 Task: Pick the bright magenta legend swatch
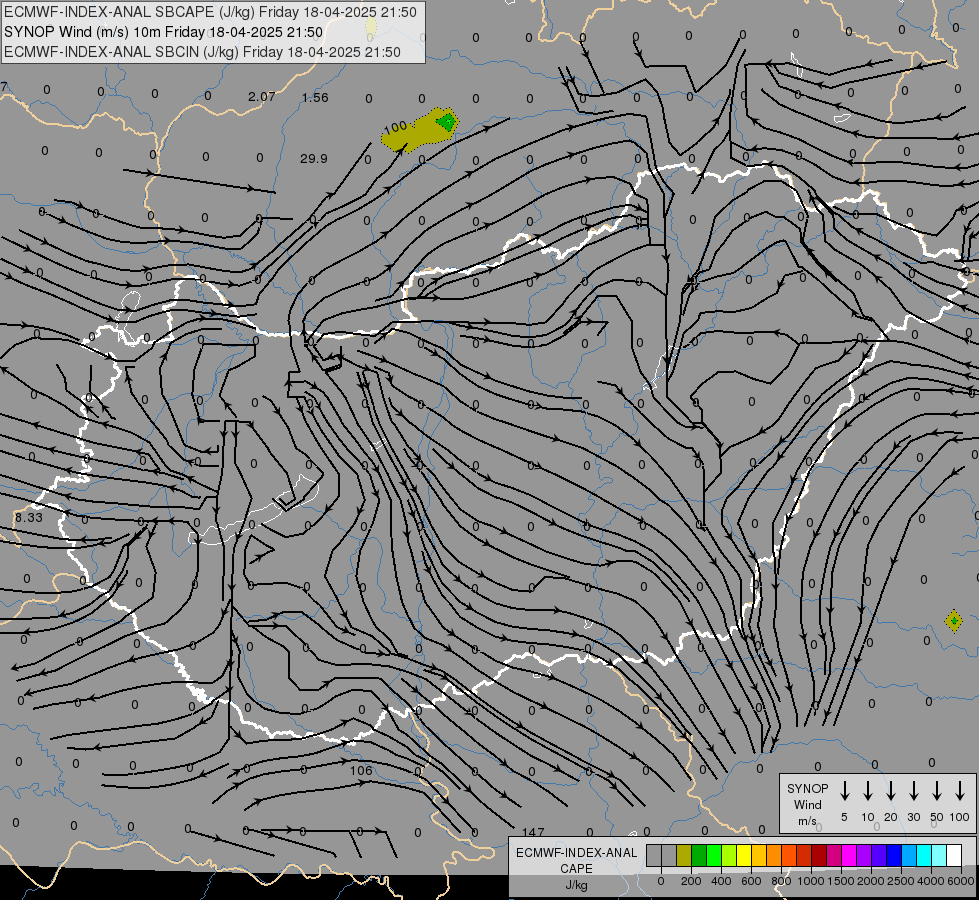(849, 855)
